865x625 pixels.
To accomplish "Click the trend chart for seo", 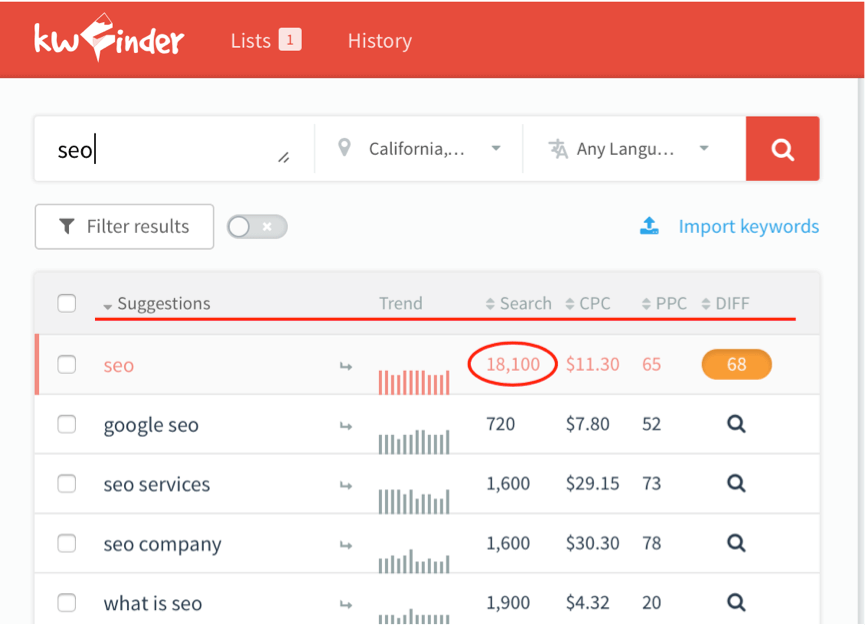I will coord(414,382).
